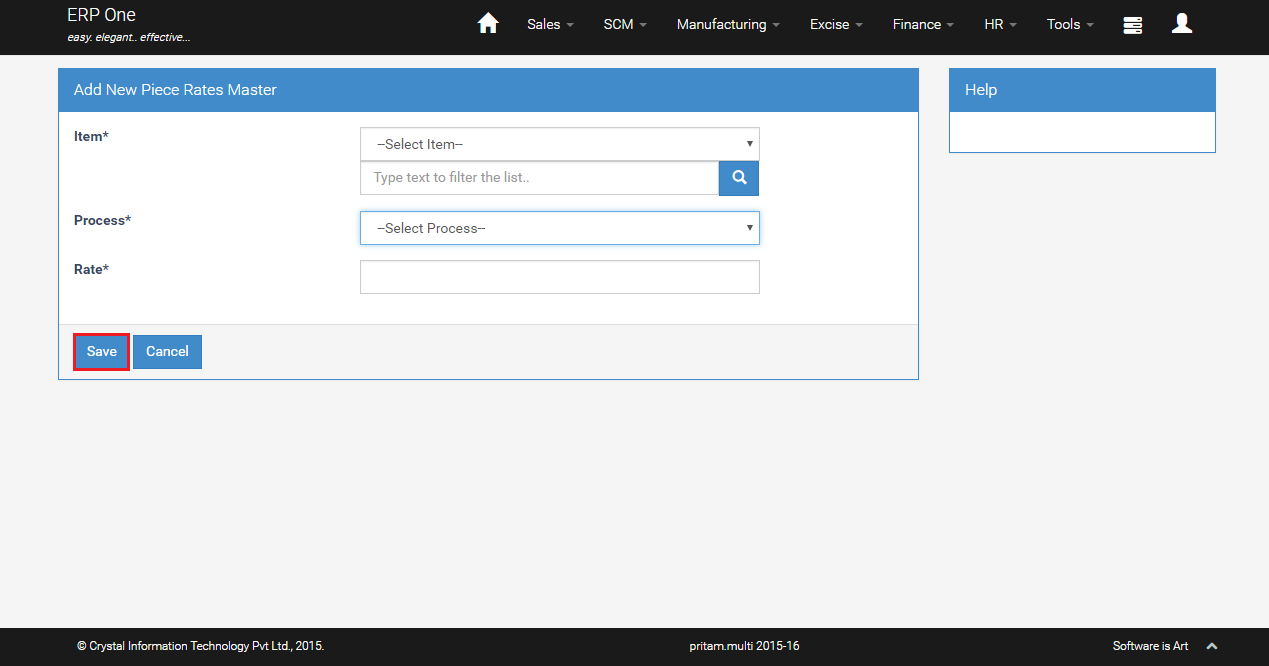Open the user profile icon

click(1181, 24)
